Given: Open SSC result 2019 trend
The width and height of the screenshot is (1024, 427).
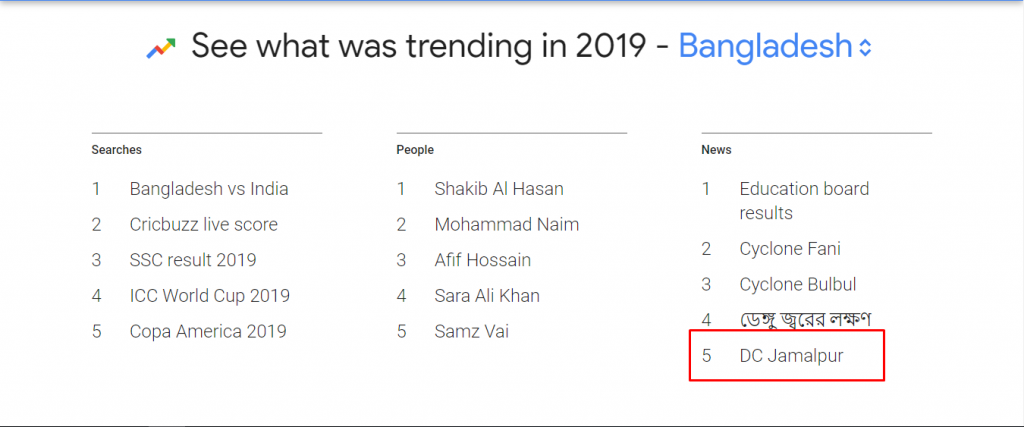Looking at the screenshot, I should (x=192, y=260).
